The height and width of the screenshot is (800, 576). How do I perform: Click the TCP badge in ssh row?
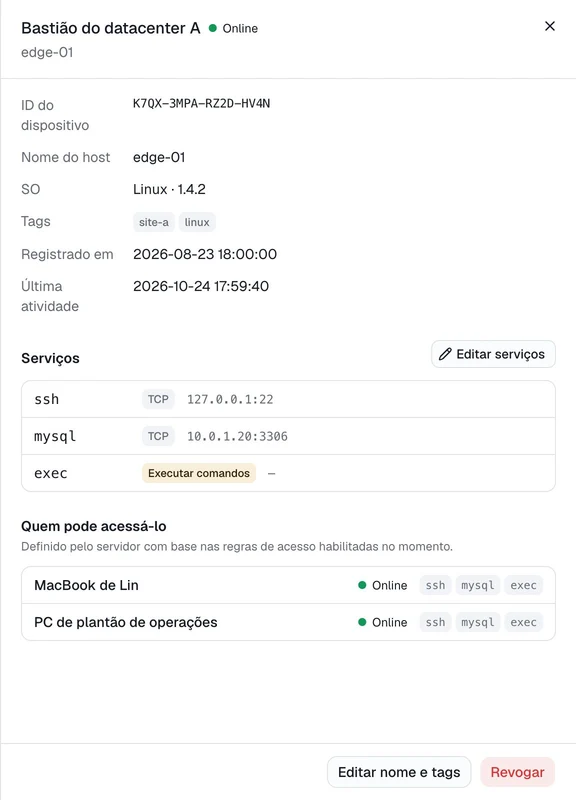click(158, 399)
